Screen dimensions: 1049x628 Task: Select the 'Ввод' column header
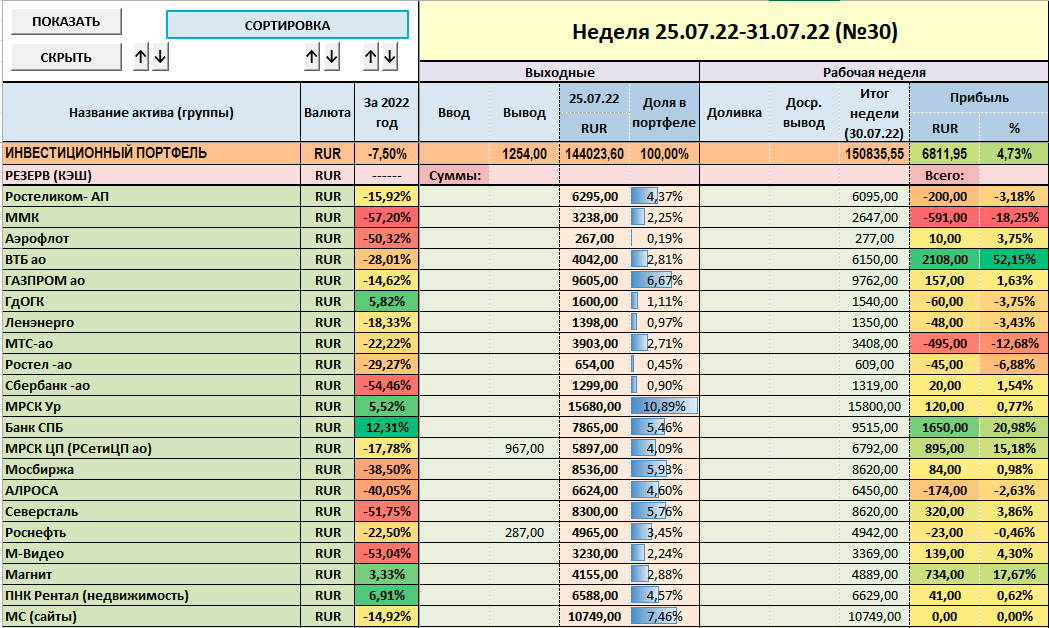(454, 112)
